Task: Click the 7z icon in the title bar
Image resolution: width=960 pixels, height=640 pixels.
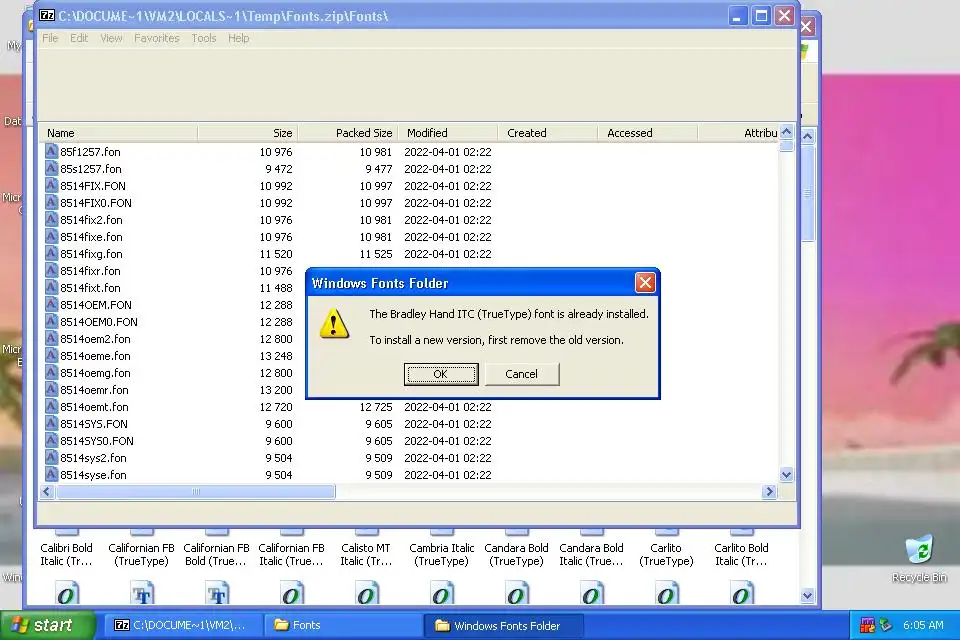Action: coord(47,15)
